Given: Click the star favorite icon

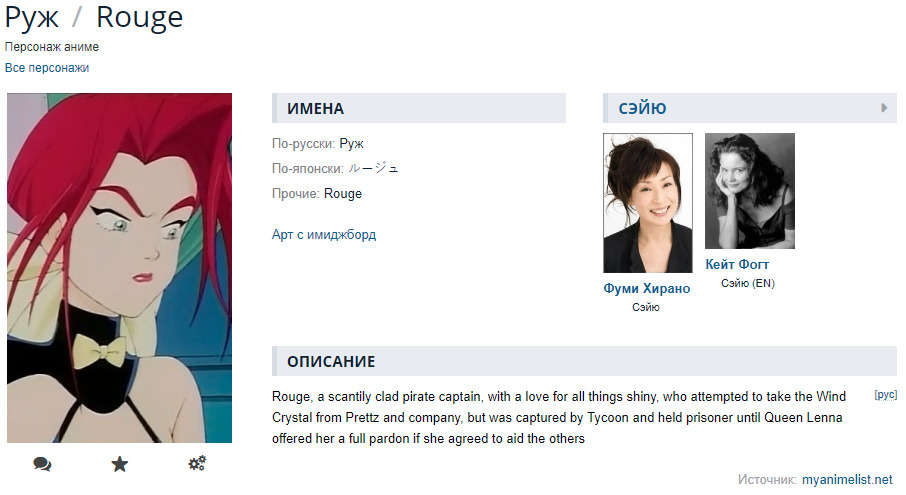Looking at the screenshot, I should 120,464.
